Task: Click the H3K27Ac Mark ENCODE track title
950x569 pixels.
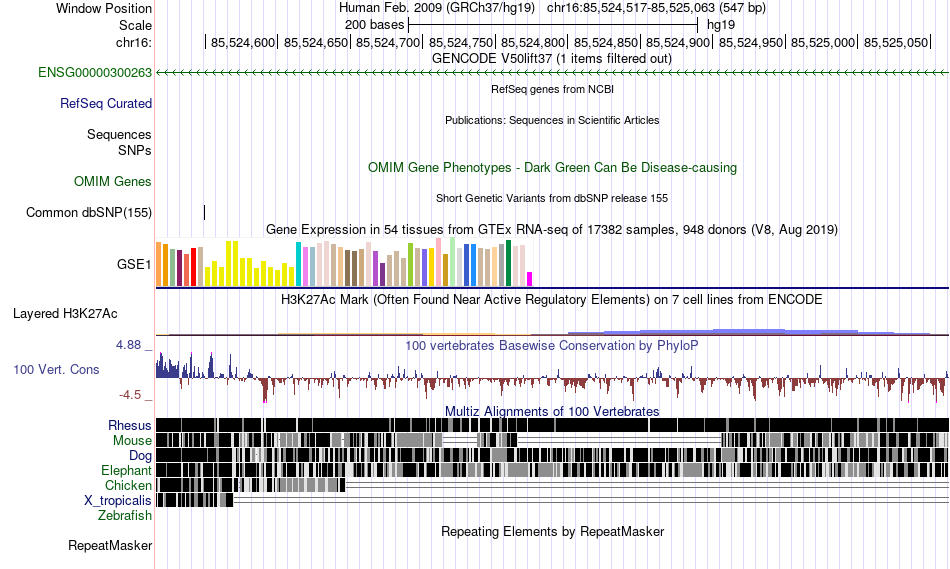Action: click(552, 299)
